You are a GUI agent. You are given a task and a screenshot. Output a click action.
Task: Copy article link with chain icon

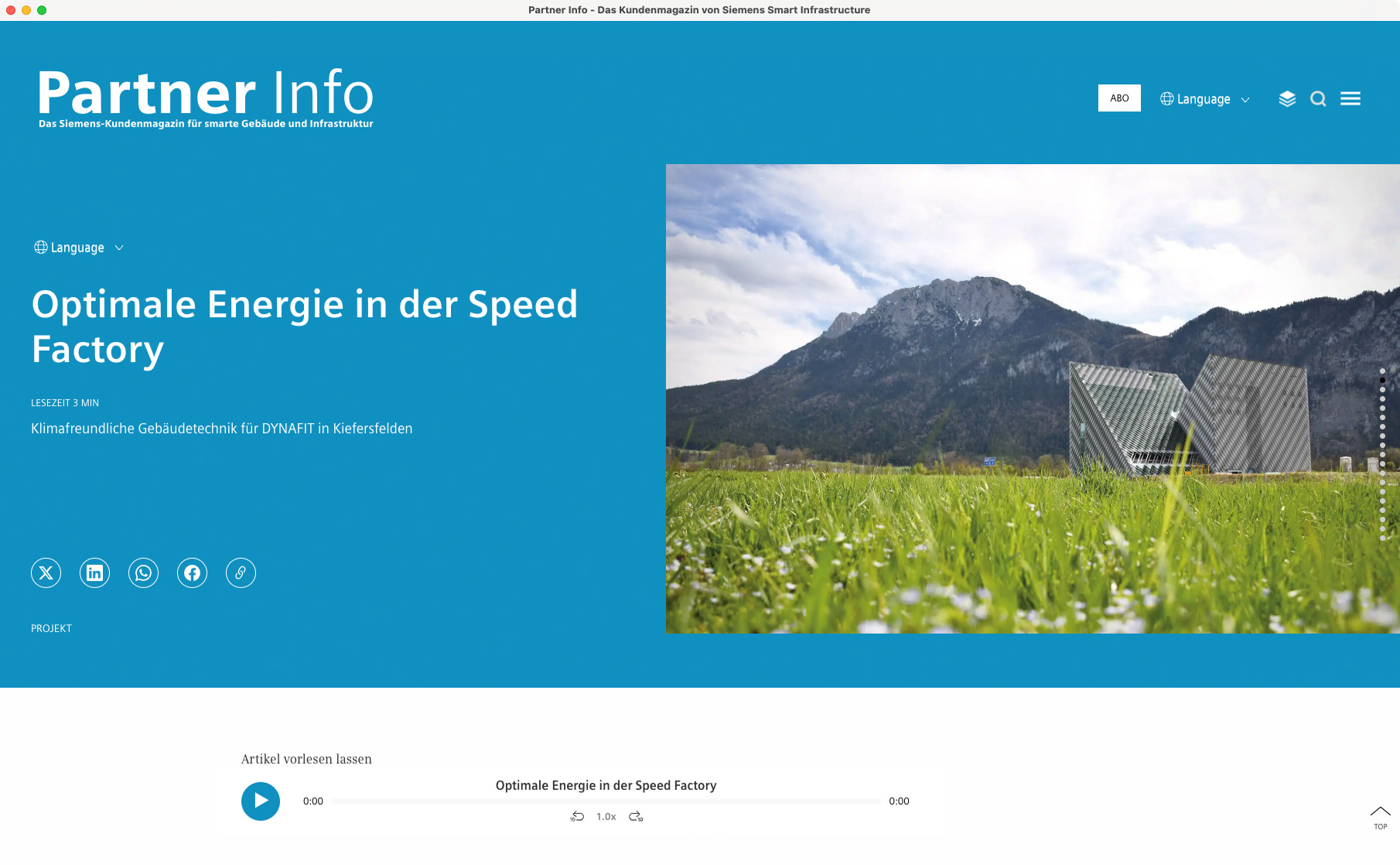(x=241, y=573)
